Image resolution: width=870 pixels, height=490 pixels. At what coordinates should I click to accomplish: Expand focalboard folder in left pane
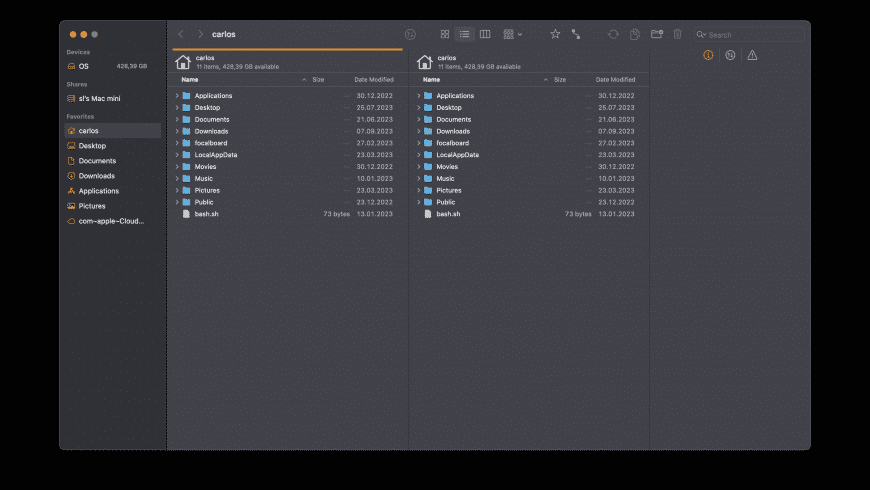(x=177, y=143)
